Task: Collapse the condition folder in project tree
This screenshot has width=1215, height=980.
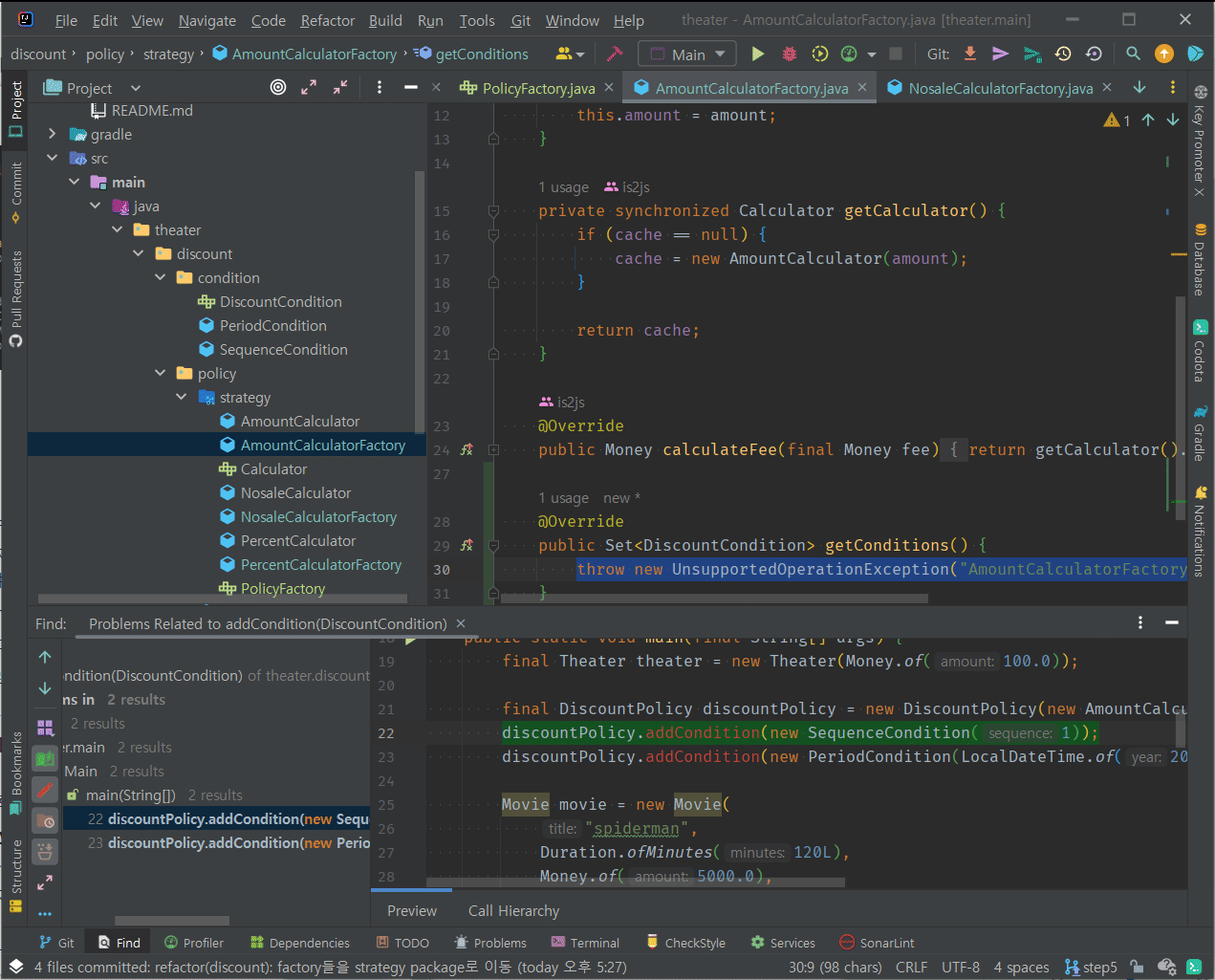Action: click(160, 278)
